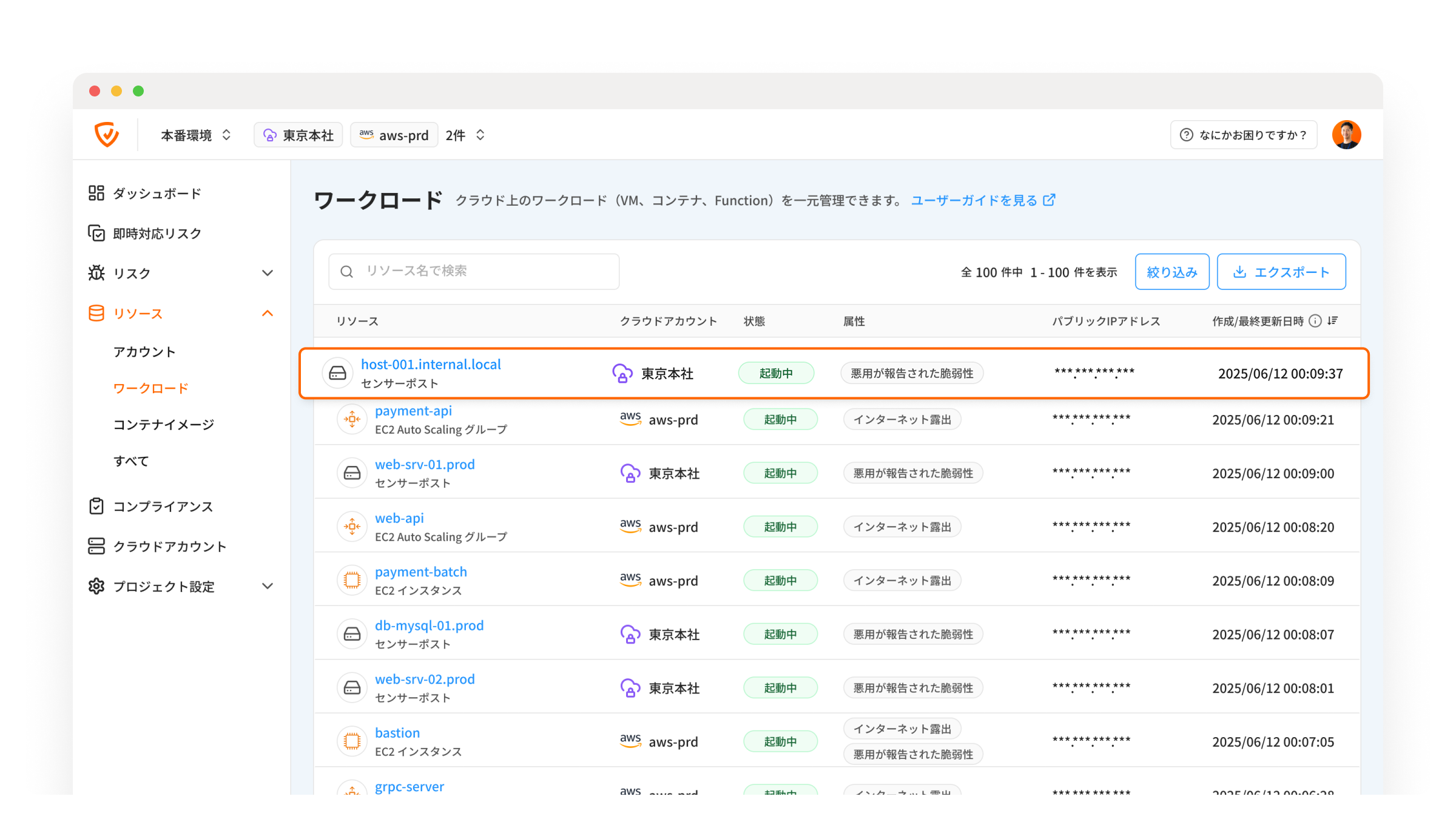The height and width of the screenshot is (819, 1456).
Task: Open the payment-batch resource link
Action: click(x=421, y=571)
